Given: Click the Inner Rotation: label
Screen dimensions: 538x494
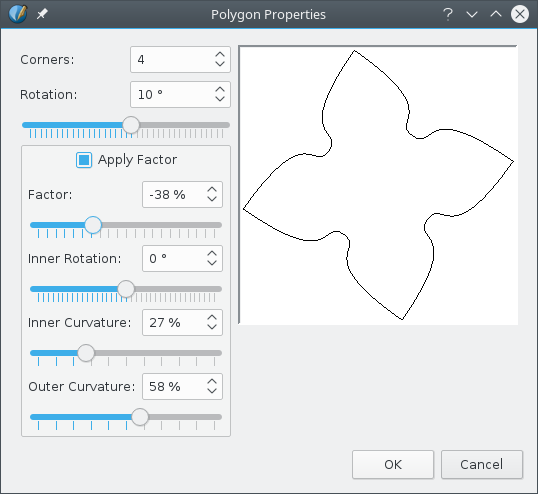Looking at the screenshot, I should pos(75,259).
